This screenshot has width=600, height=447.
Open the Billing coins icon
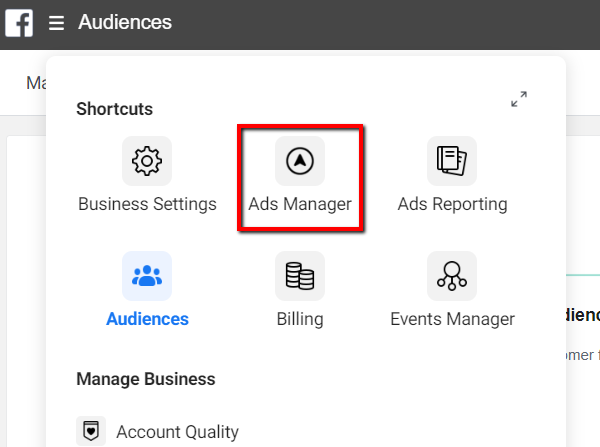coord(300,276)
